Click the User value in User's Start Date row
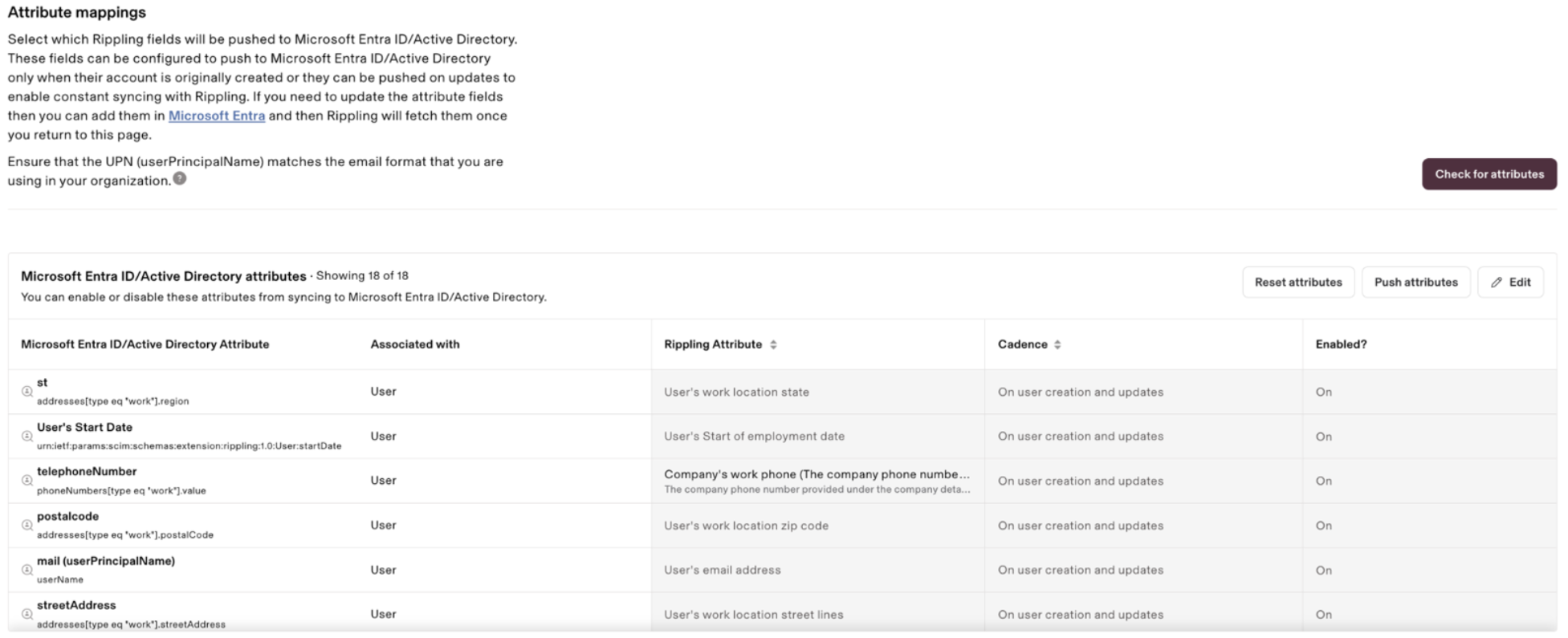The height and width of the screenshot is (638, 1568). point(383,437)
